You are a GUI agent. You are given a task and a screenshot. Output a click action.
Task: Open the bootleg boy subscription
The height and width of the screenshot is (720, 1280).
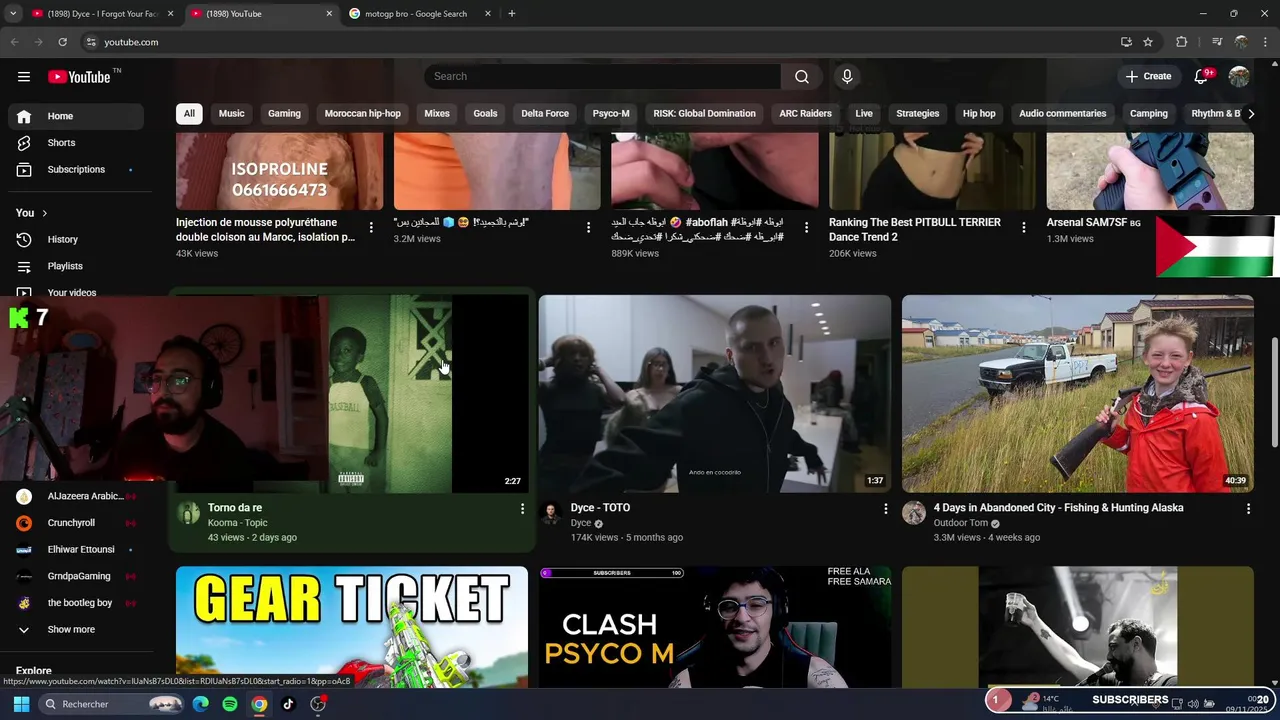tap(76, 603)
